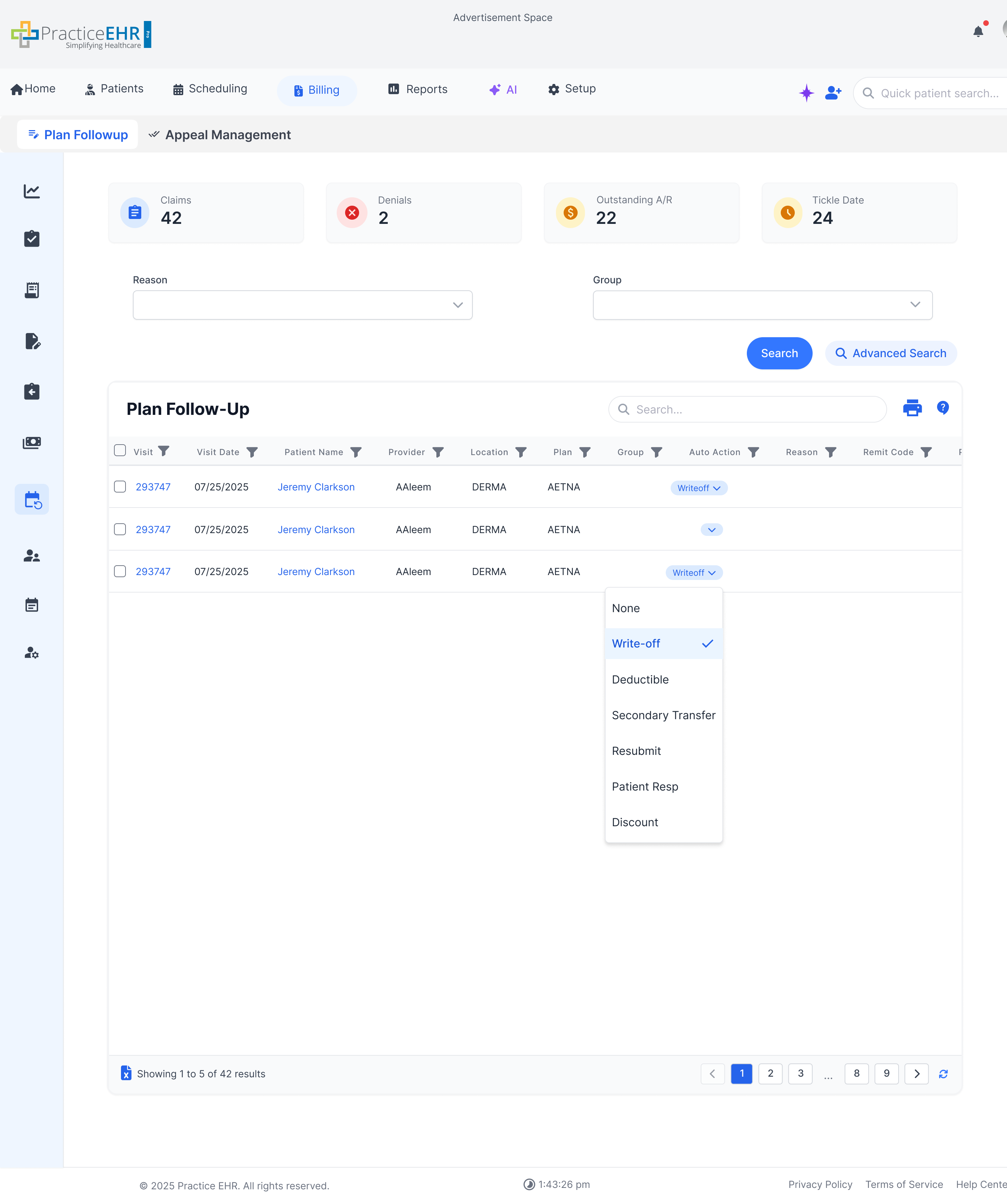Screen dimensions: 1007x1204
Task: Click the help question-mark icon beside print
Action: (943, 408)
